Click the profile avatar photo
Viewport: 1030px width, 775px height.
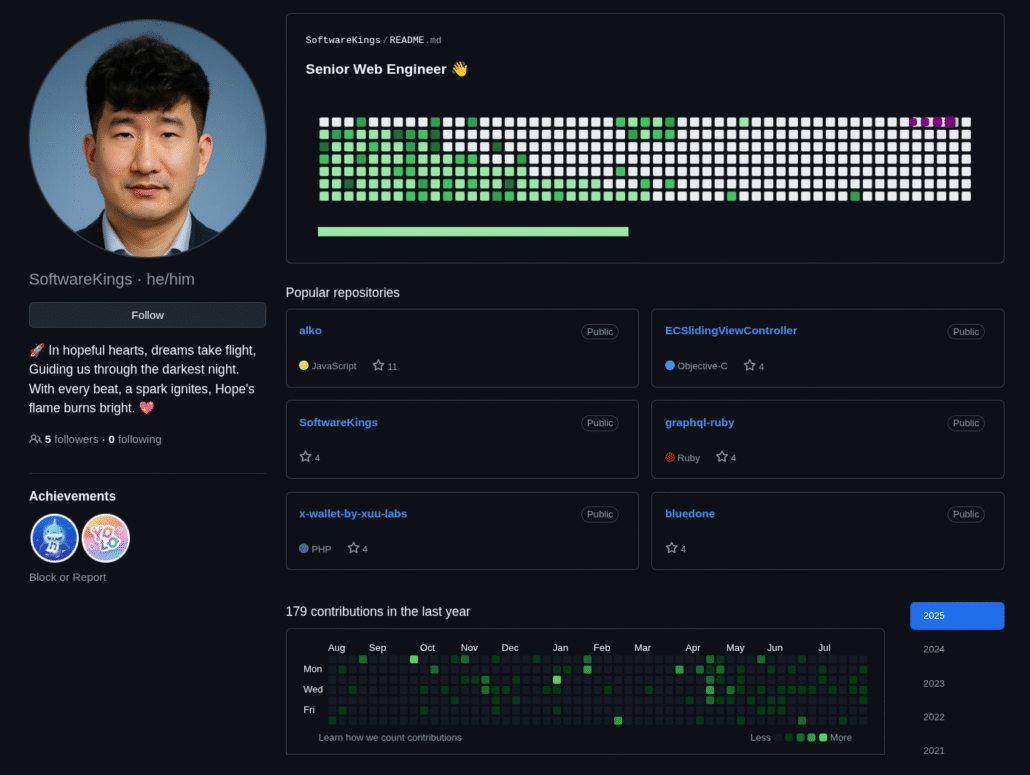[x=147, y=138]
